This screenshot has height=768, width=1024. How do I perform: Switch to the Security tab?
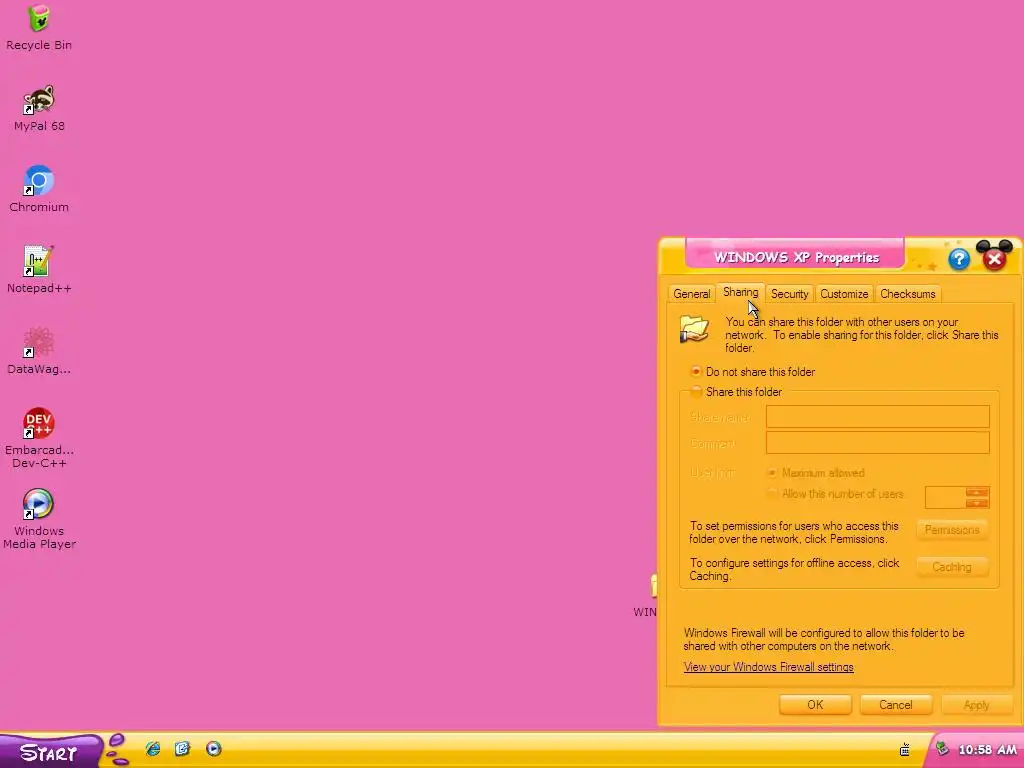790,294
